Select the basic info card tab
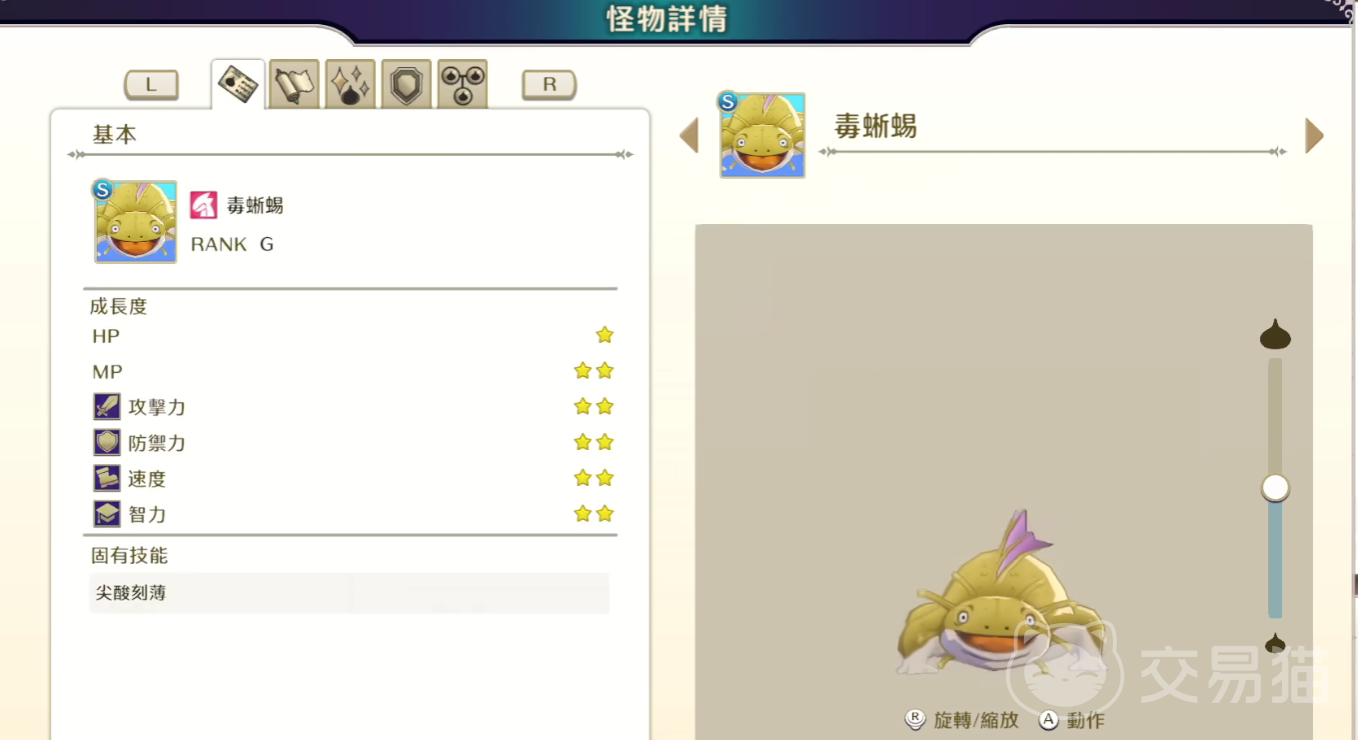This screenshot has width=1358, height=740. coord(238,84)
